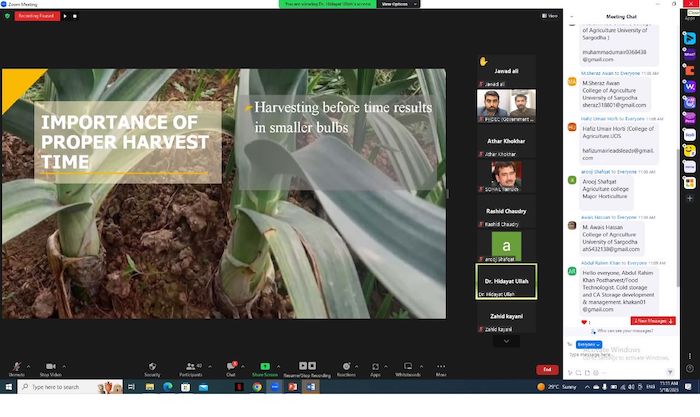The height and width of the screenshot is (417, 700).
Task: Open Whiteboards from the toolbar
Action: 408,368
